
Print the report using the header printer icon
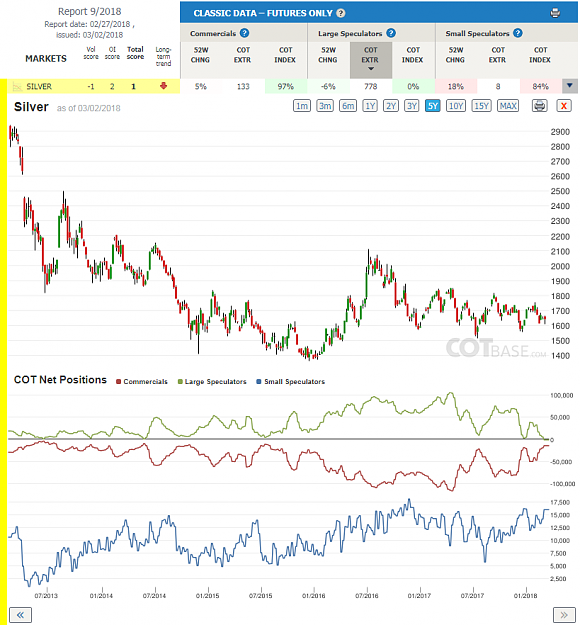pos(555,13)
